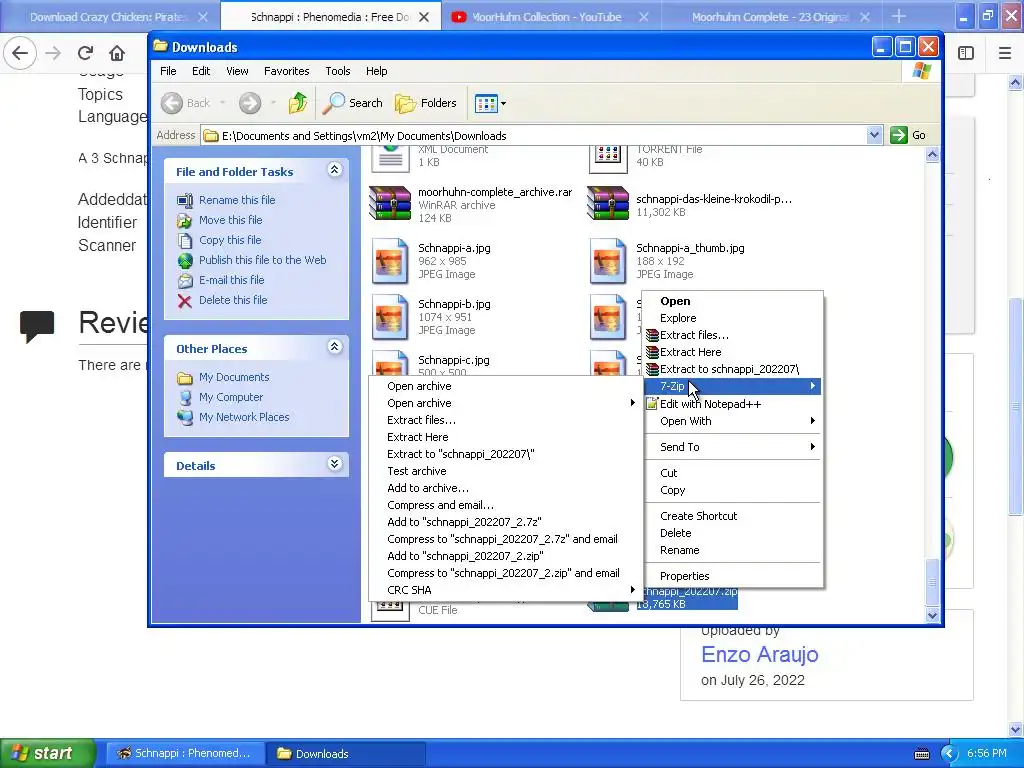Choose Rename in the context menu
Image resolution: width=1024 pixels, height=768 pixels.
pos(733,550)
